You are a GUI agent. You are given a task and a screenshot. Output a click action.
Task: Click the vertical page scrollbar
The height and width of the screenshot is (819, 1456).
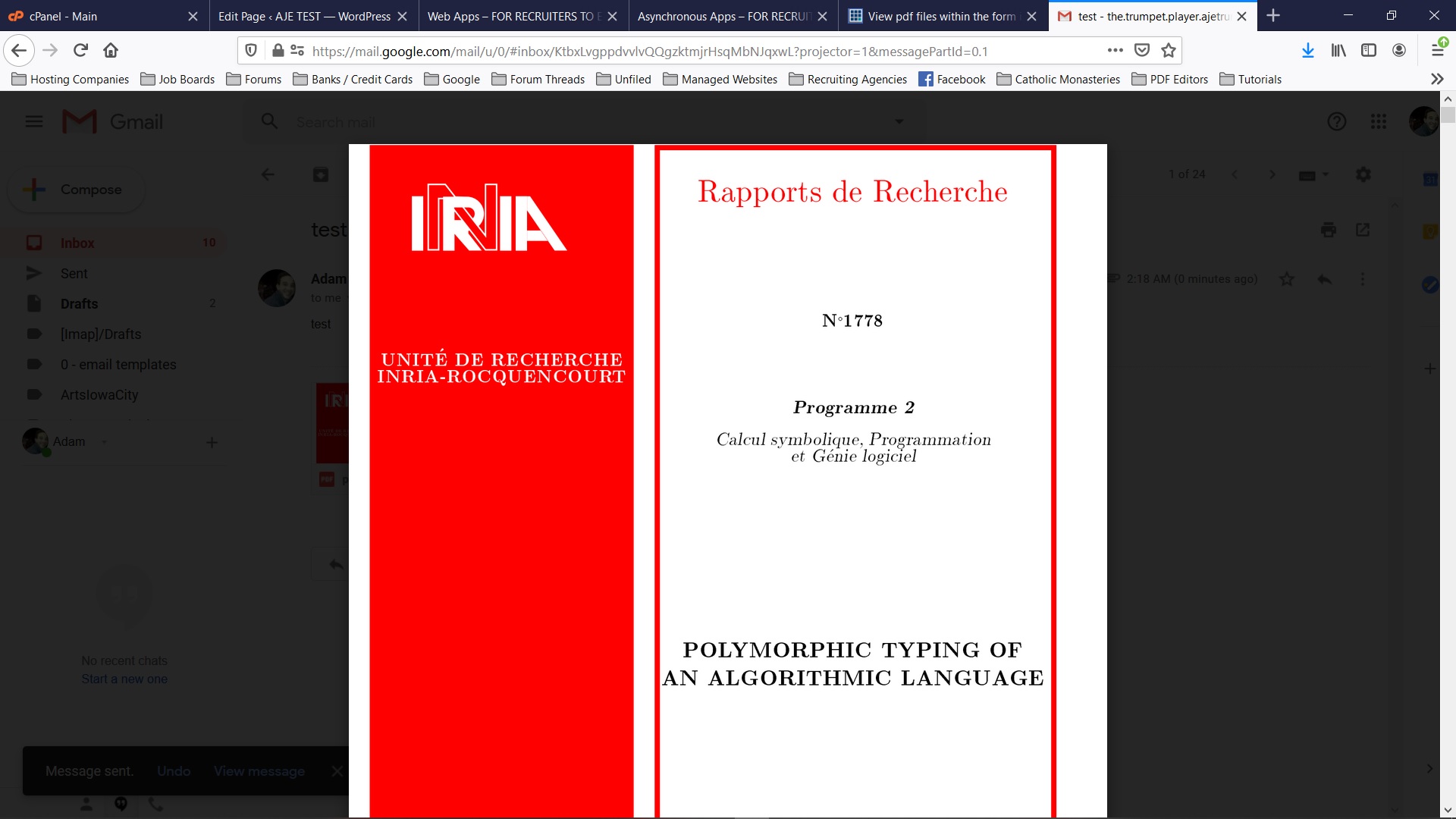point(1448,455)
